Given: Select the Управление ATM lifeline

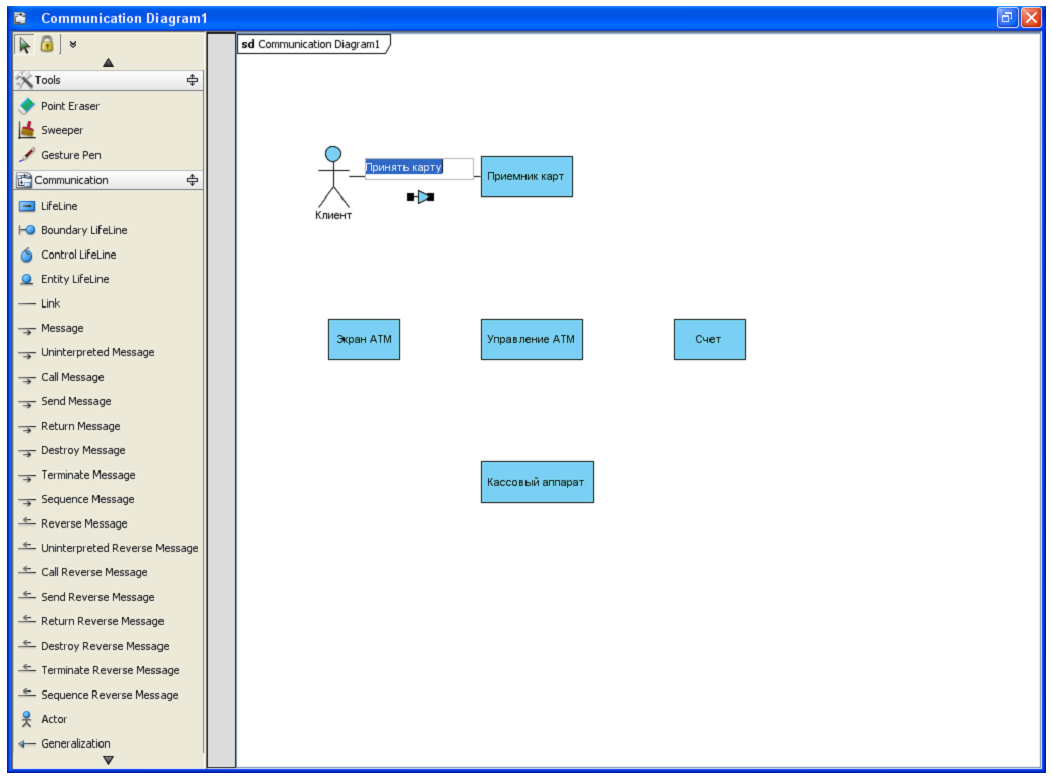Looking at the screenshot, I should (531, 339).
